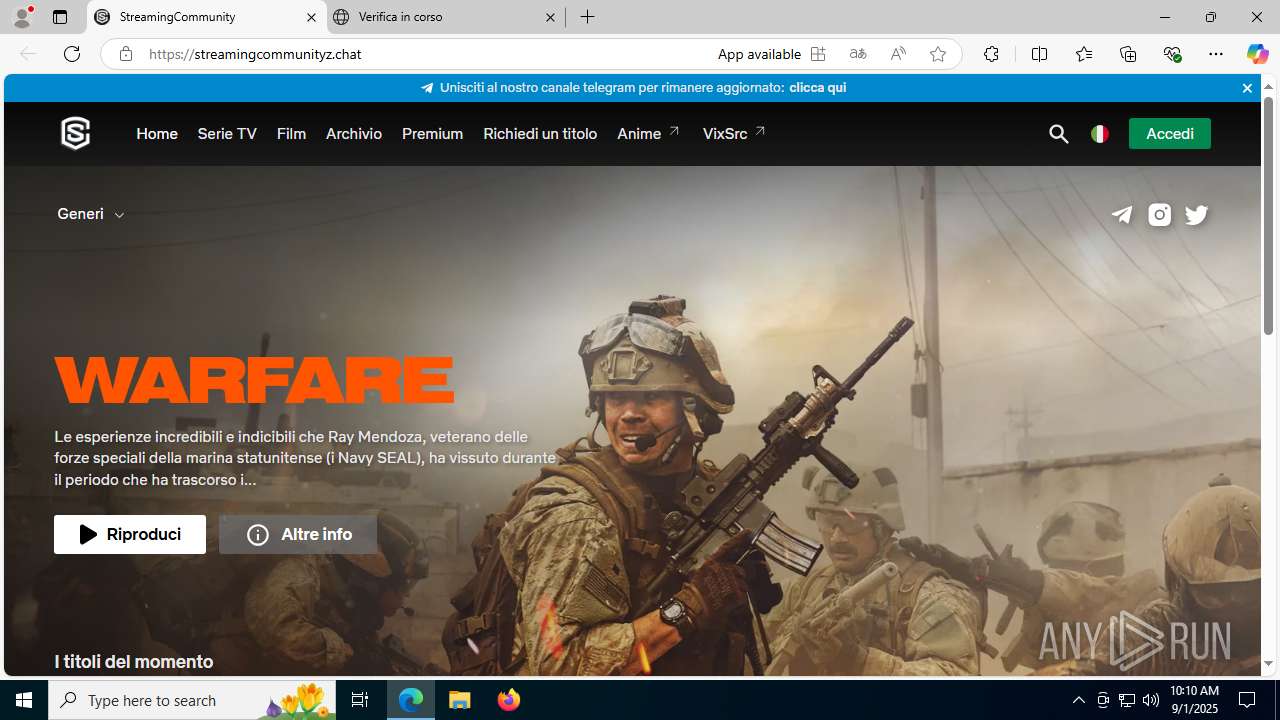This screenshot has height=720, width=1280.
Task: Open the Premium page
Action: [x=432, y=134]
